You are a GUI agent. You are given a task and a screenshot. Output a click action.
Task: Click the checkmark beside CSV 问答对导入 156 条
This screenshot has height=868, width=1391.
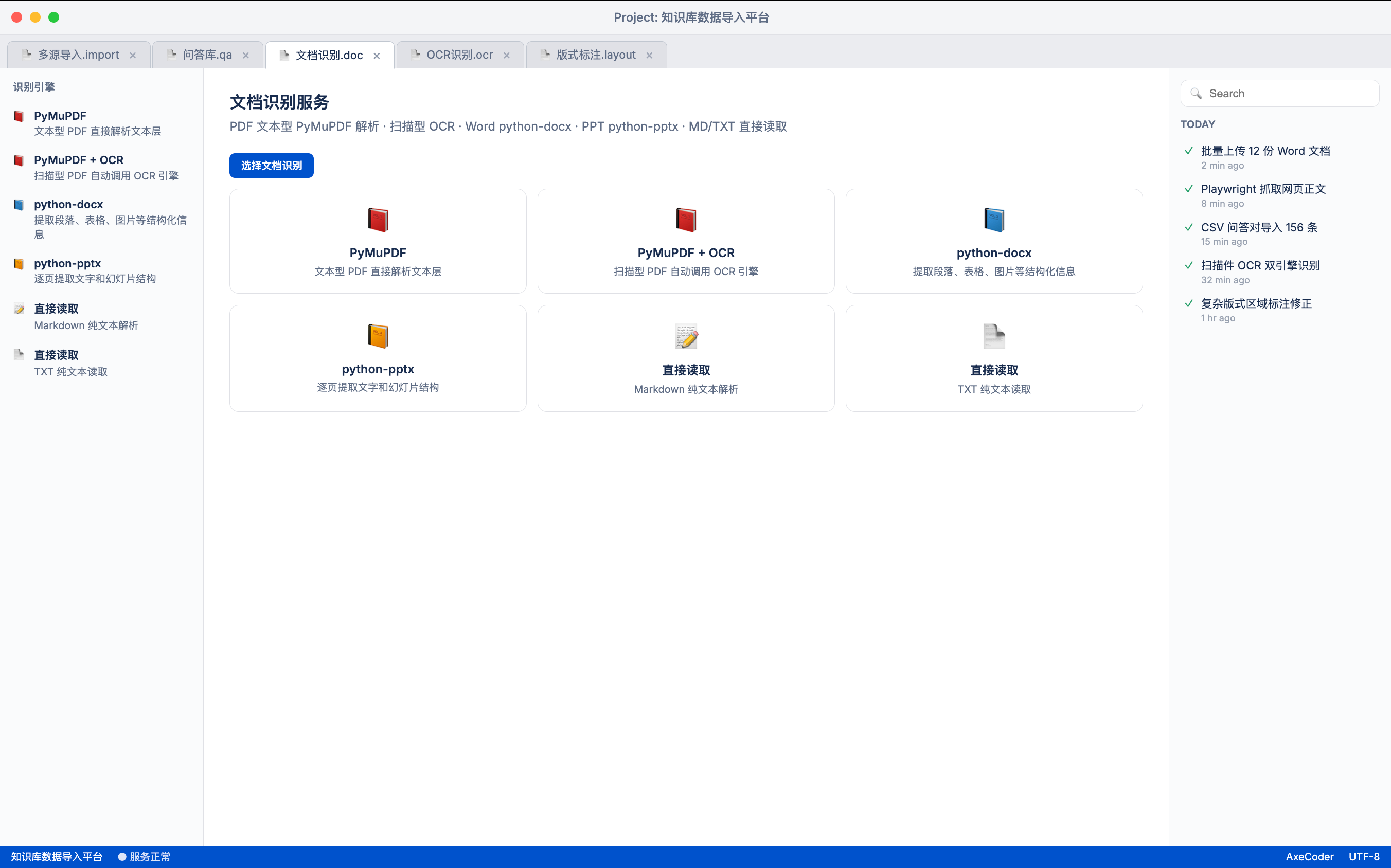(x=1189, y=227)
